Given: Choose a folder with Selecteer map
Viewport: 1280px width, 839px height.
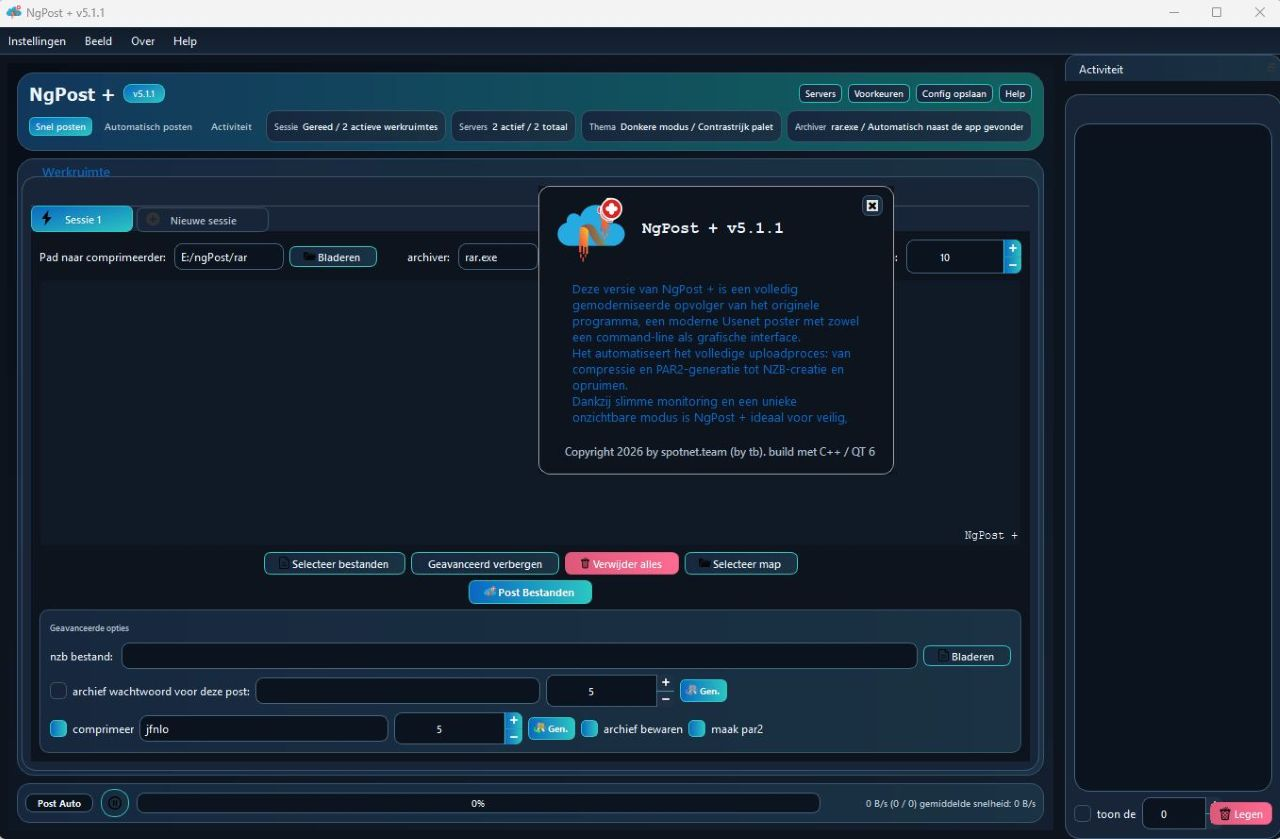Looking at the screenshot, I should [740, 564].
